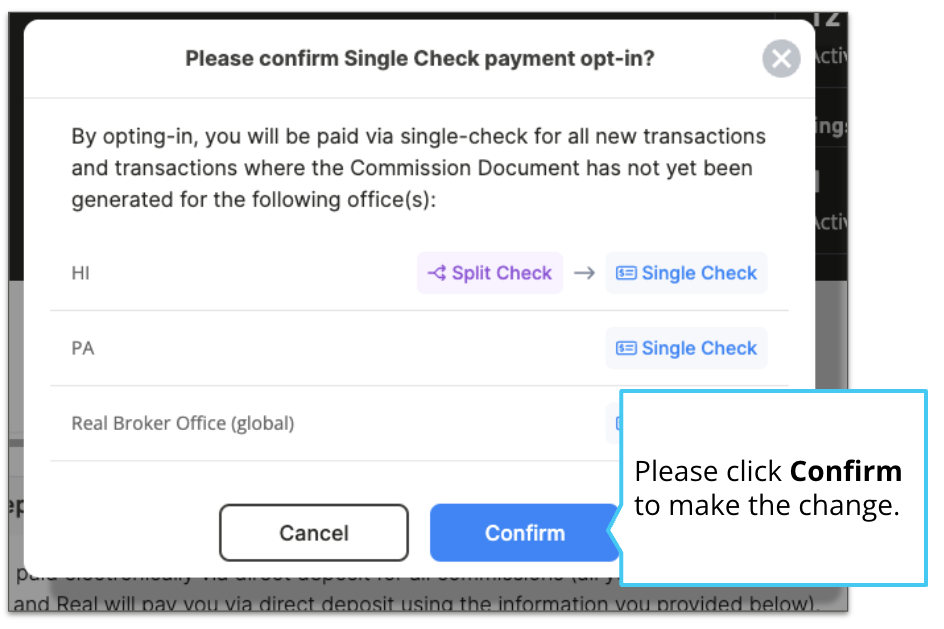The image size is (944, 629).
Task: Select the Single Check label in the HI row
Action: [x=699, y=273]
